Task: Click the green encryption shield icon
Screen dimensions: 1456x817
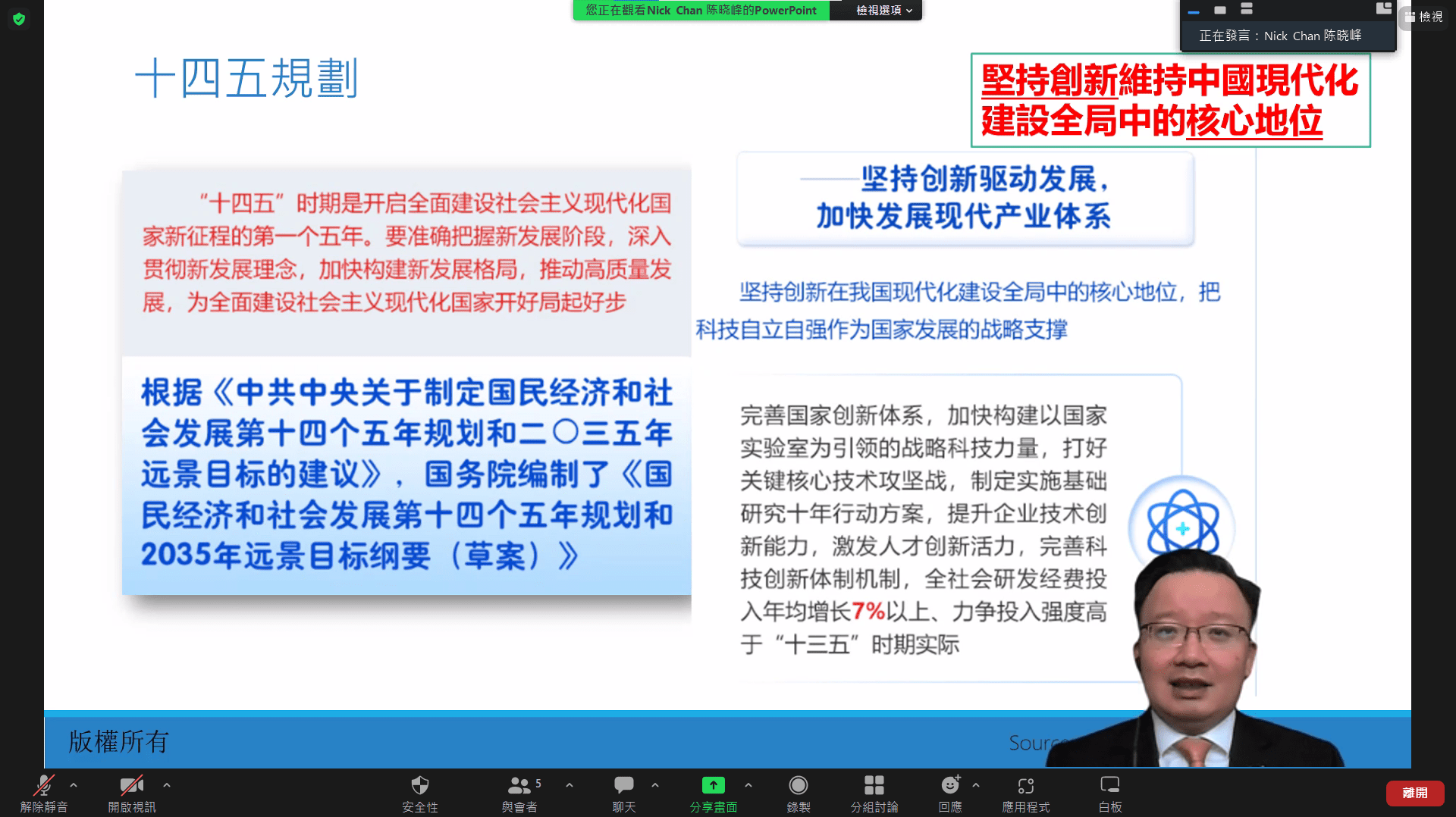Action: tap(19, 19)
